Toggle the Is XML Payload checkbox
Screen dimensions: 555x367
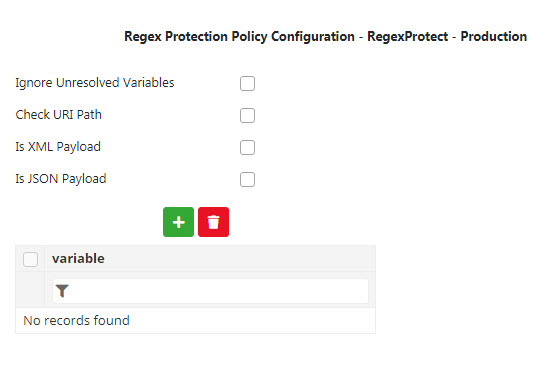pos(247,148)
